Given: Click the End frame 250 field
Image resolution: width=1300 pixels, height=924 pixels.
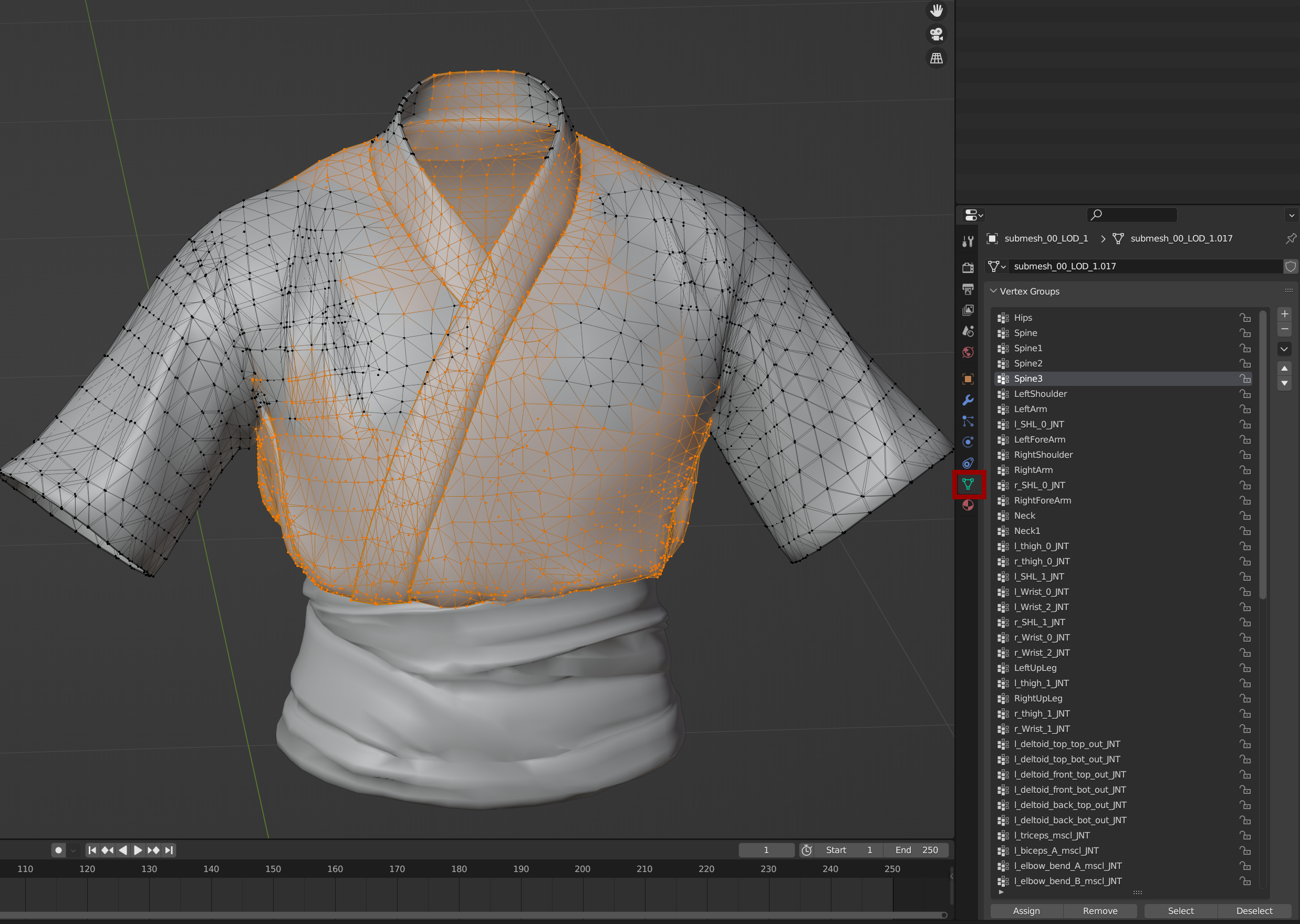Looking at the screenshot, I should coord(917,850).
